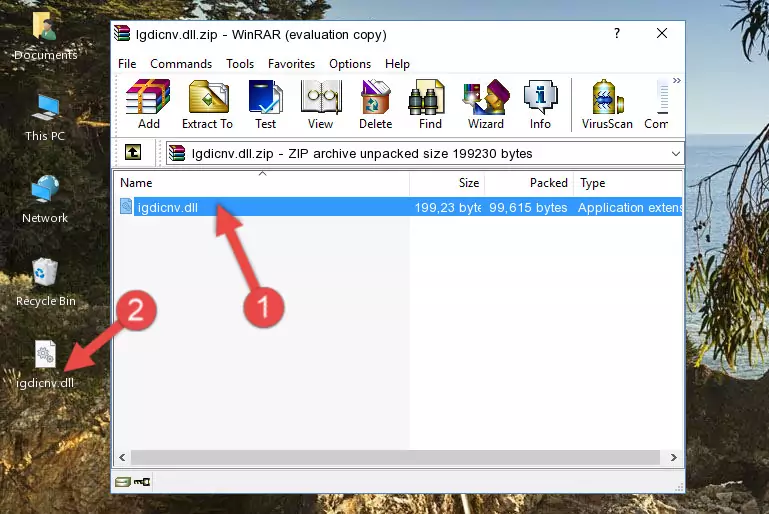
Task: Show archive Info
Action: 540,104
